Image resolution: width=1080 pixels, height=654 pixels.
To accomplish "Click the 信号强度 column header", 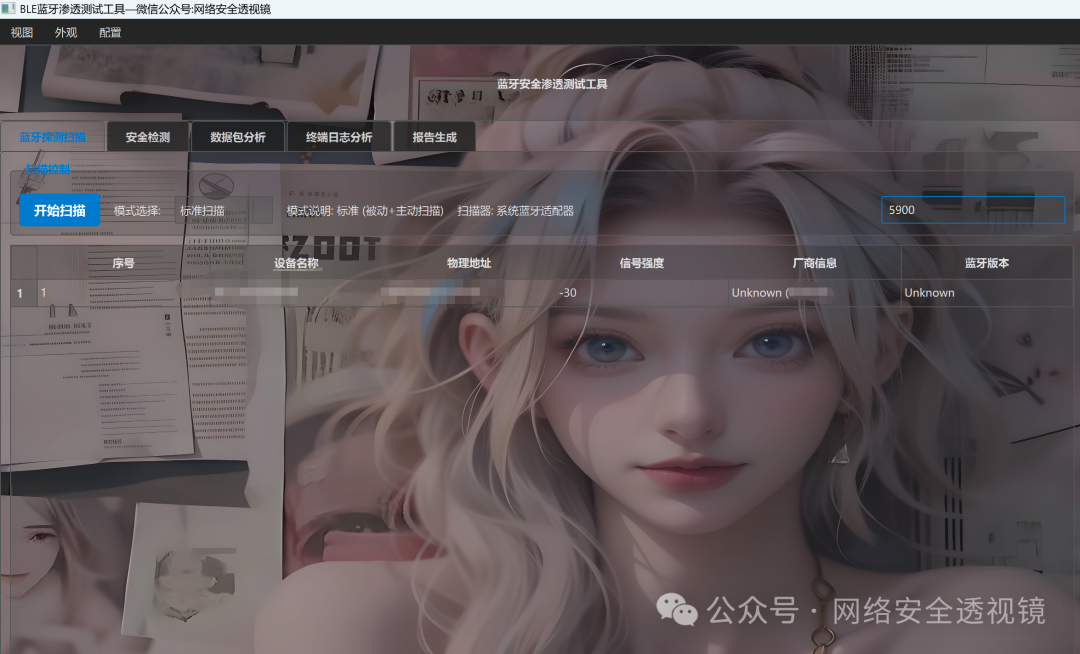I will pos(642,263).
